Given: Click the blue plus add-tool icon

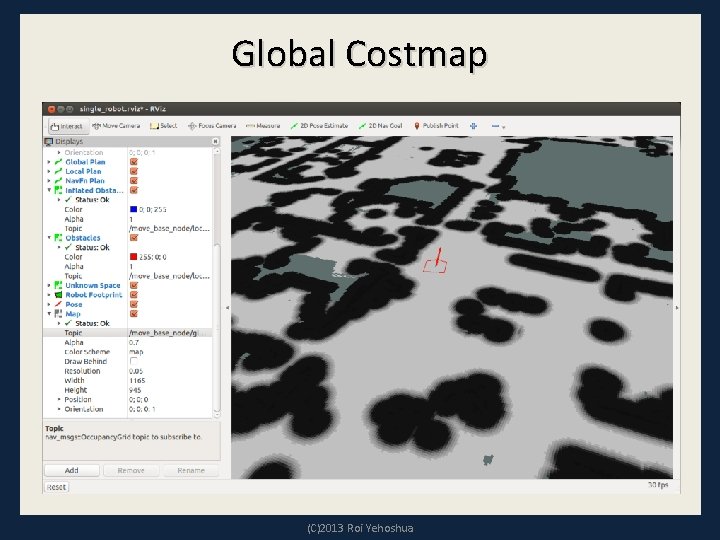Looking at the screenshot, I should 473,126.
